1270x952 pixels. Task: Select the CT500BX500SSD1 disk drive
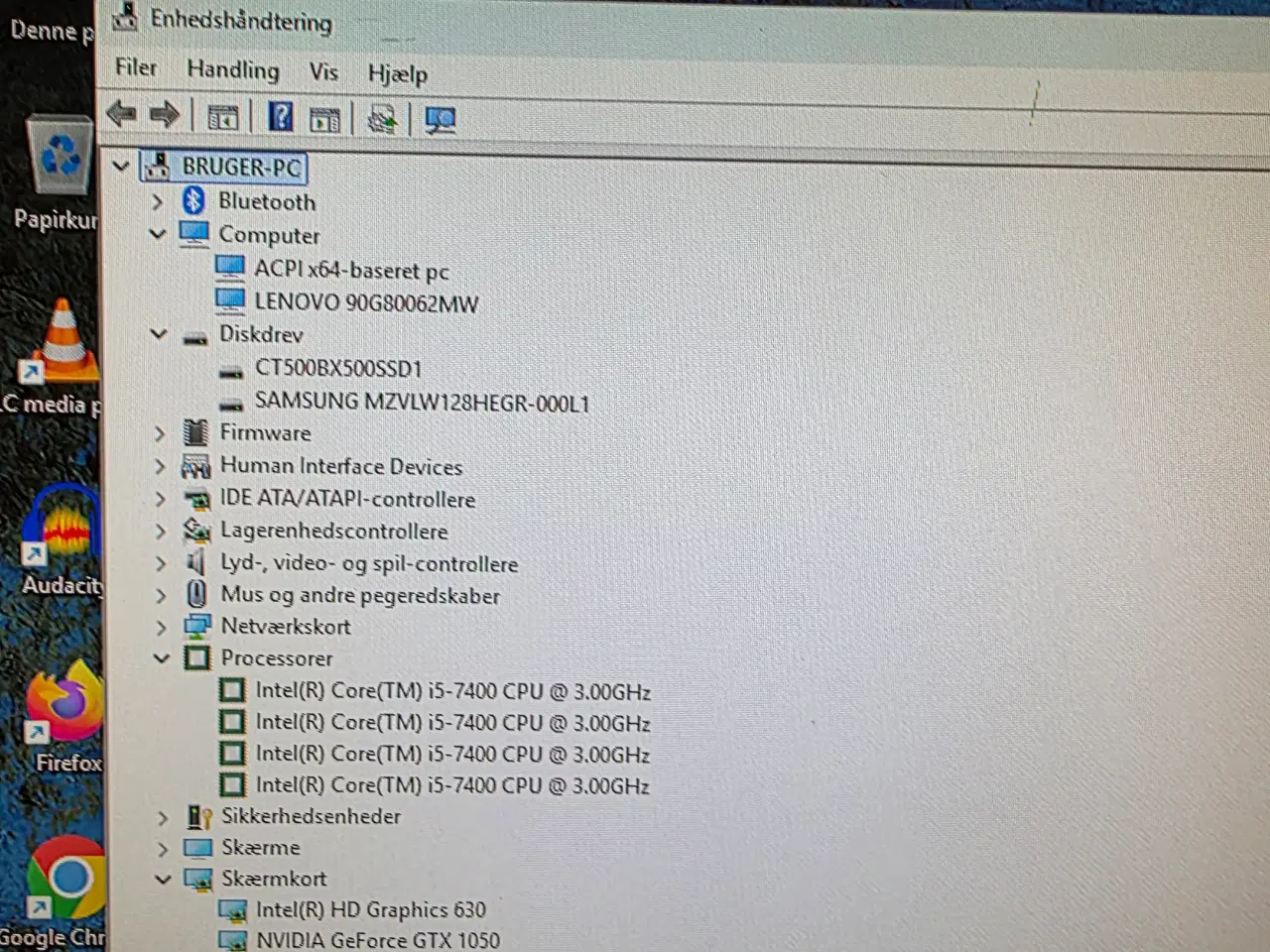click(338, 368)
